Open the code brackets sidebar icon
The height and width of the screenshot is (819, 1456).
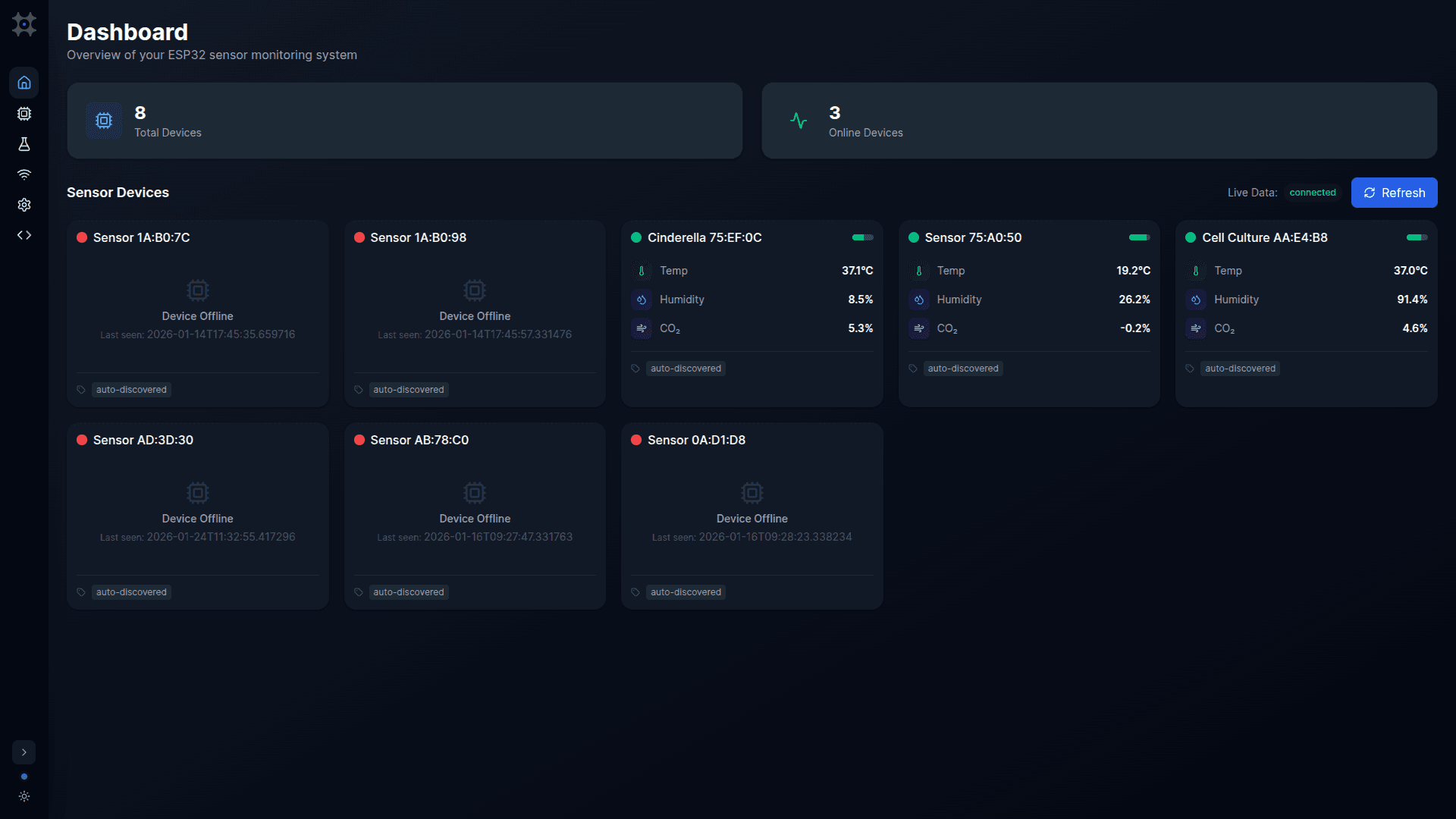[24, 235]
